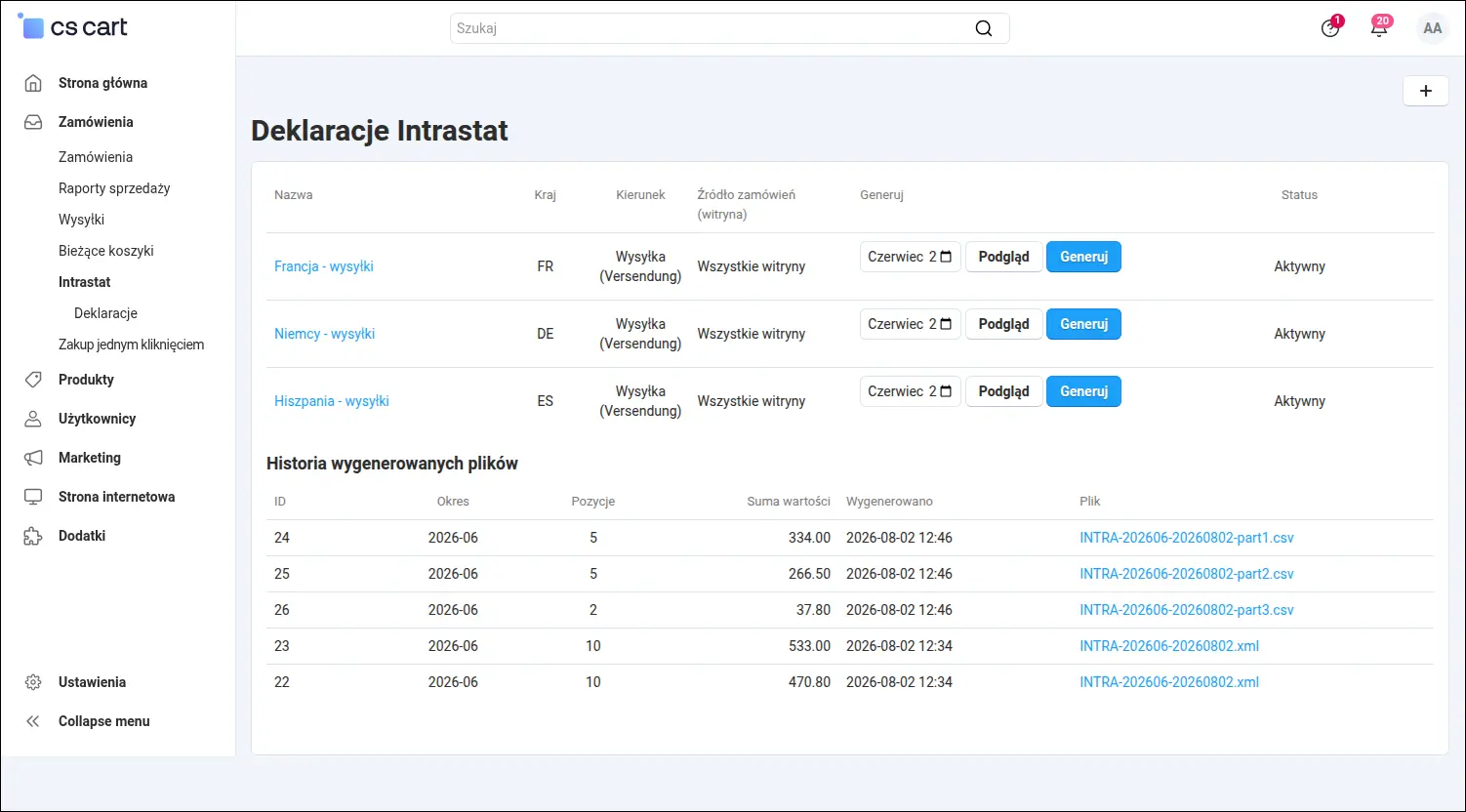Click the 533.00 value sum cell

click(809, 646)
